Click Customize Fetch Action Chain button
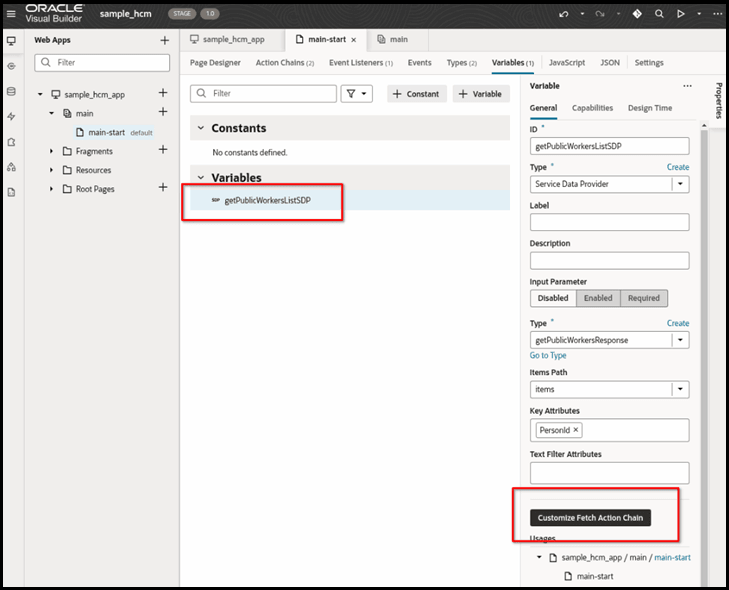The height and width of the screenshot is (590, 729). coord(590,517)
